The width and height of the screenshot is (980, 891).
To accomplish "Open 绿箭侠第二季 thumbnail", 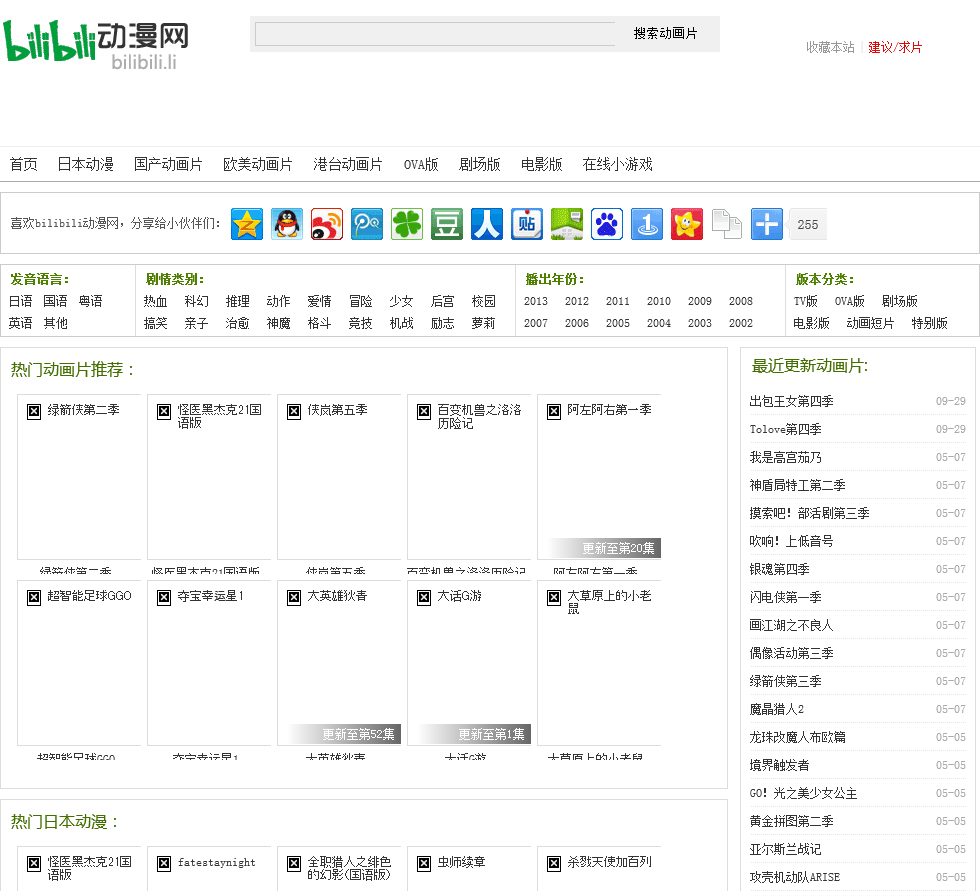I will click(79, 477).
